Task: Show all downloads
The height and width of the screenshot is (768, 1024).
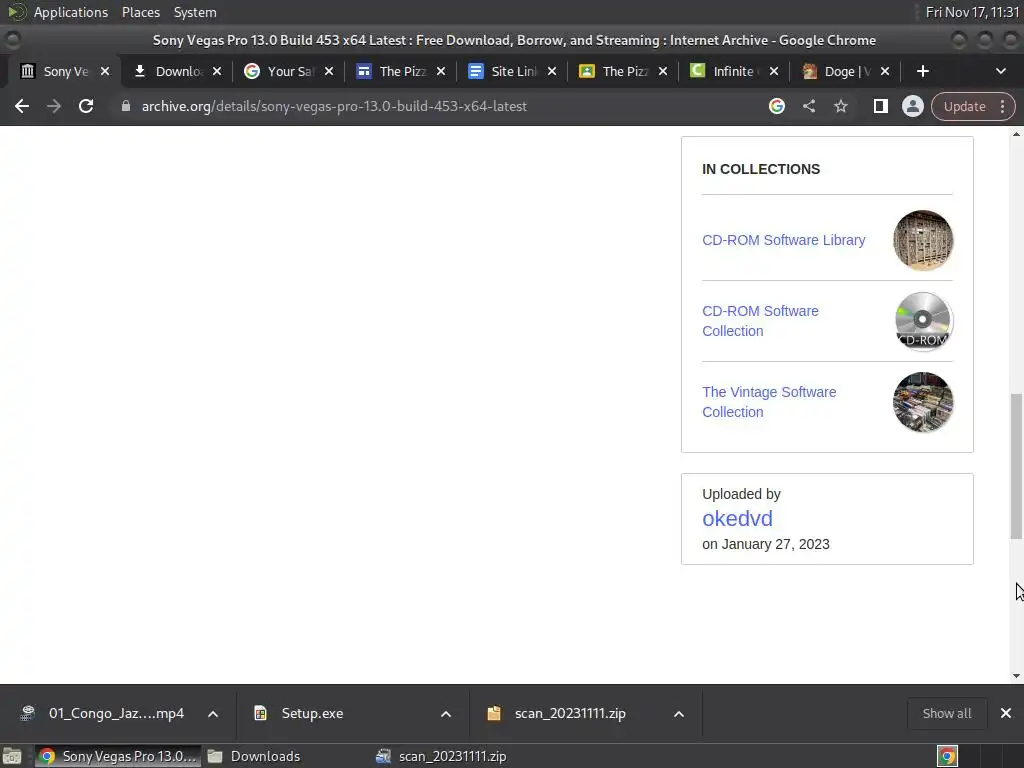Action: (946, 714)
